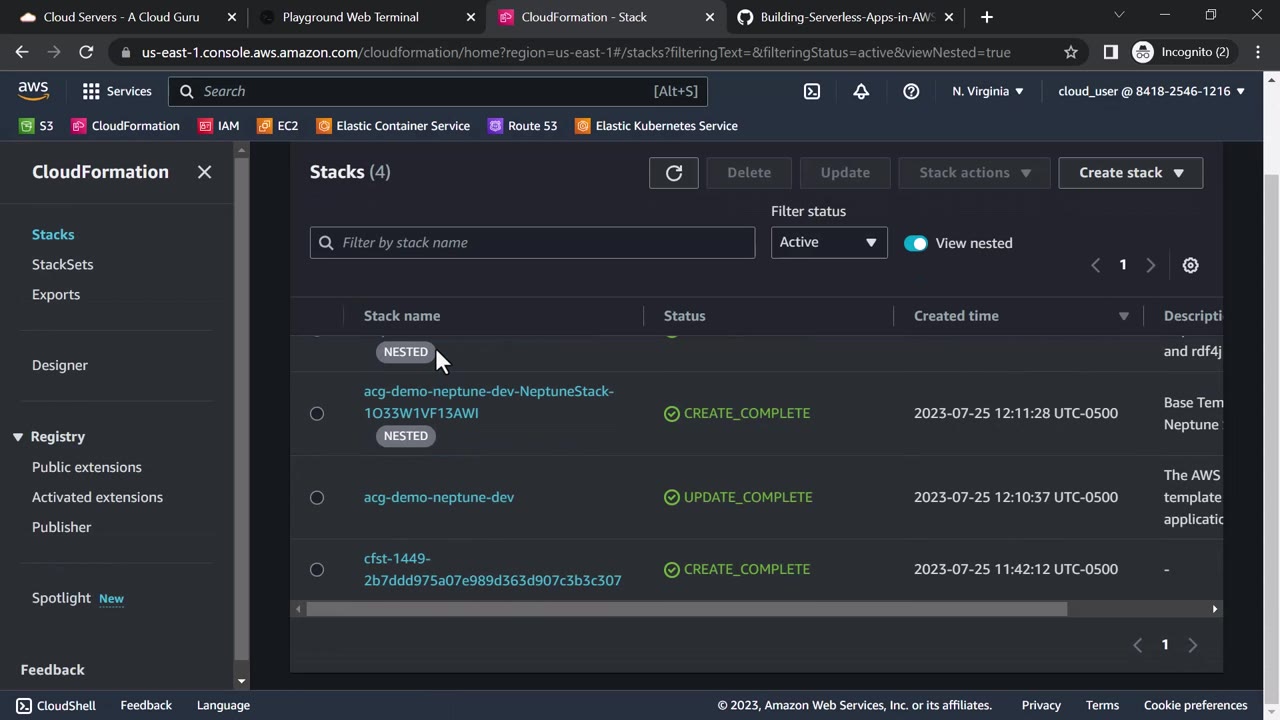The height and width of the screenshot is (720, 1280).
Task: Open Spotlight in the side navigation
Action: 61,598
